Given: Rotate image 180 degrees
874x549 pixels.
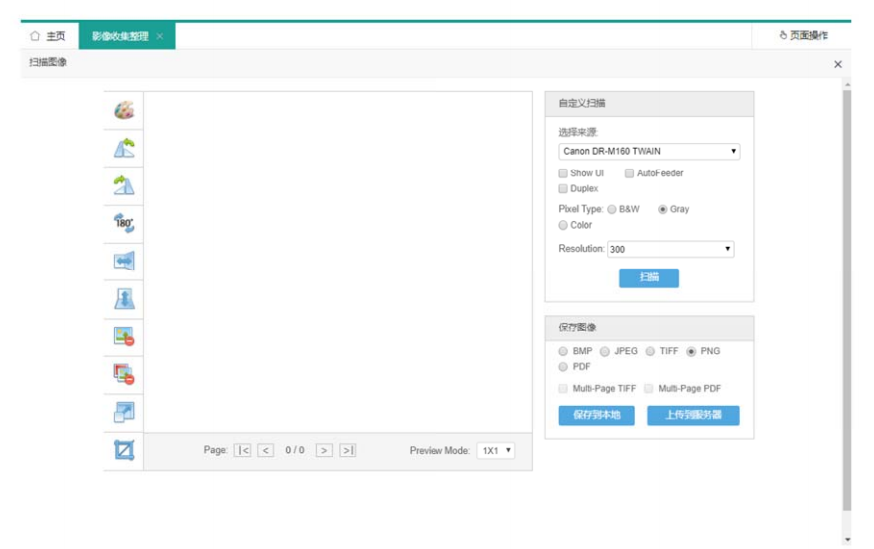Looking at the screenshot, I should [124, 223].
